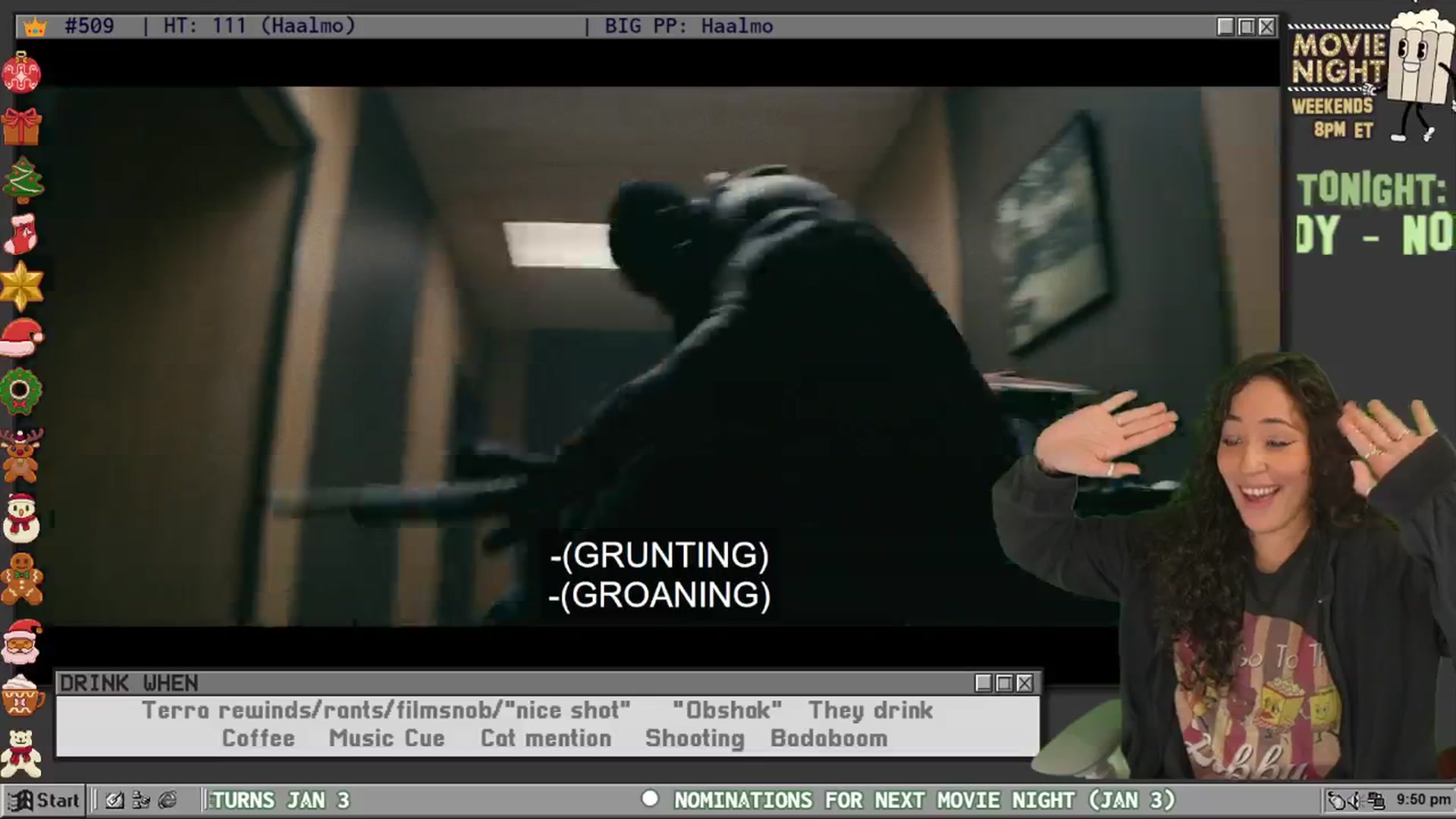Click the "Shooting" drink rule

click(695, 739)
